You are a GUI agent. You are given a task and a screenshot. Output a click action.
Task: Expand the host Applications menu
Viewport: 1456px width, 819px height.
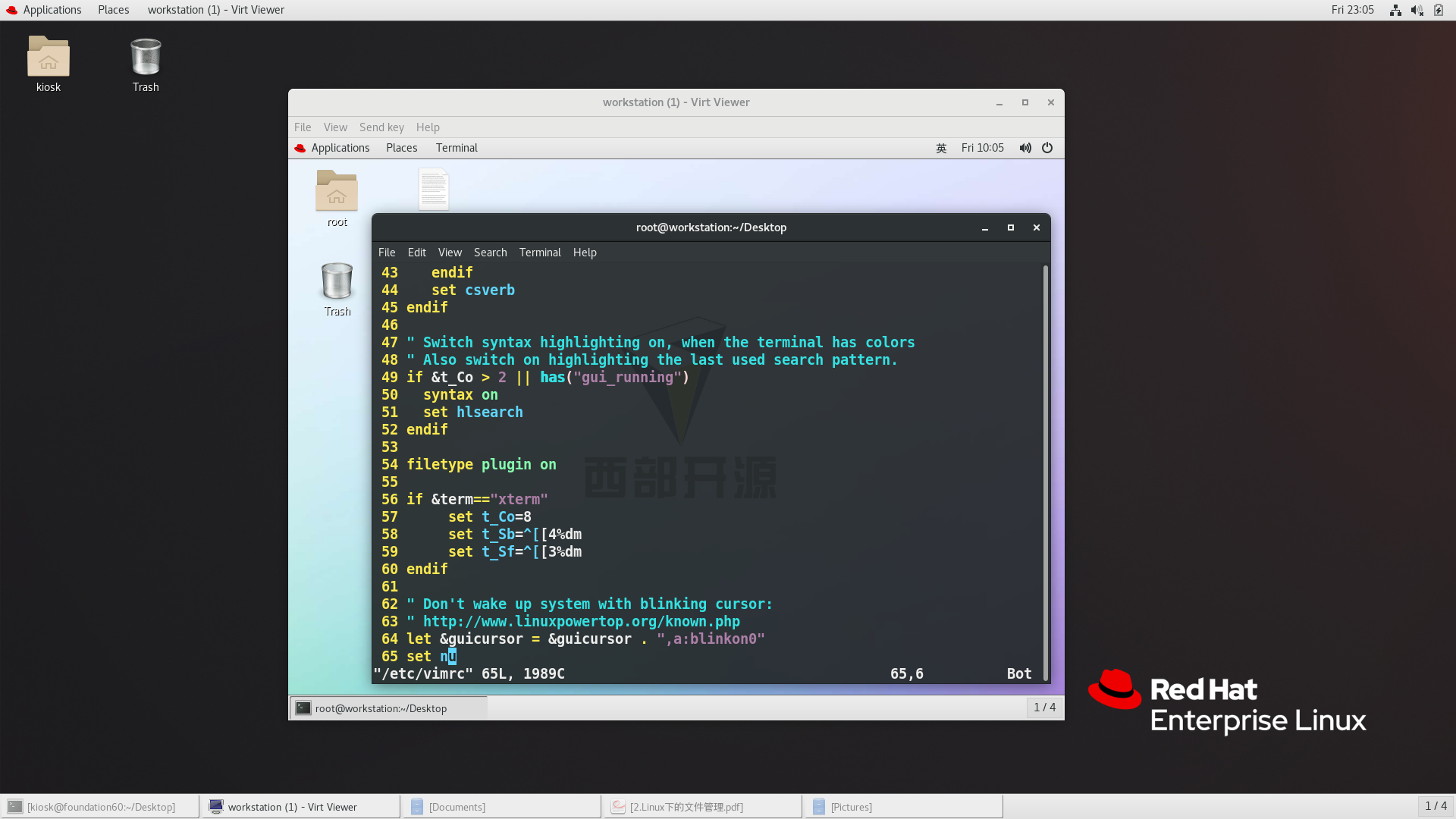coord(52,10)
